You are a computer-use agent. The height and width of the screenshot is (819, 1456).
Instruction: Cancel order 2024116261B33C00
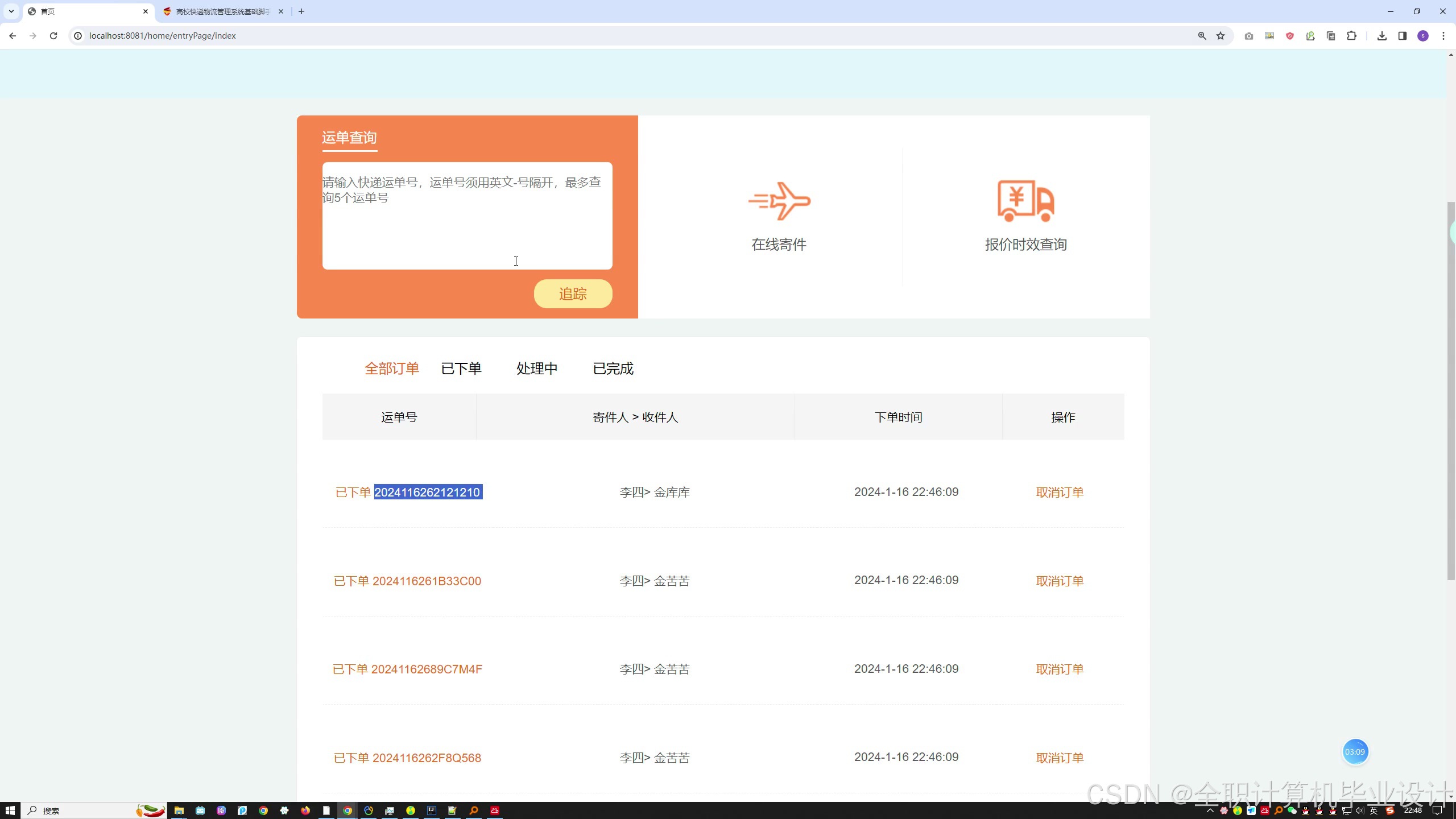tap(1060, 581)
